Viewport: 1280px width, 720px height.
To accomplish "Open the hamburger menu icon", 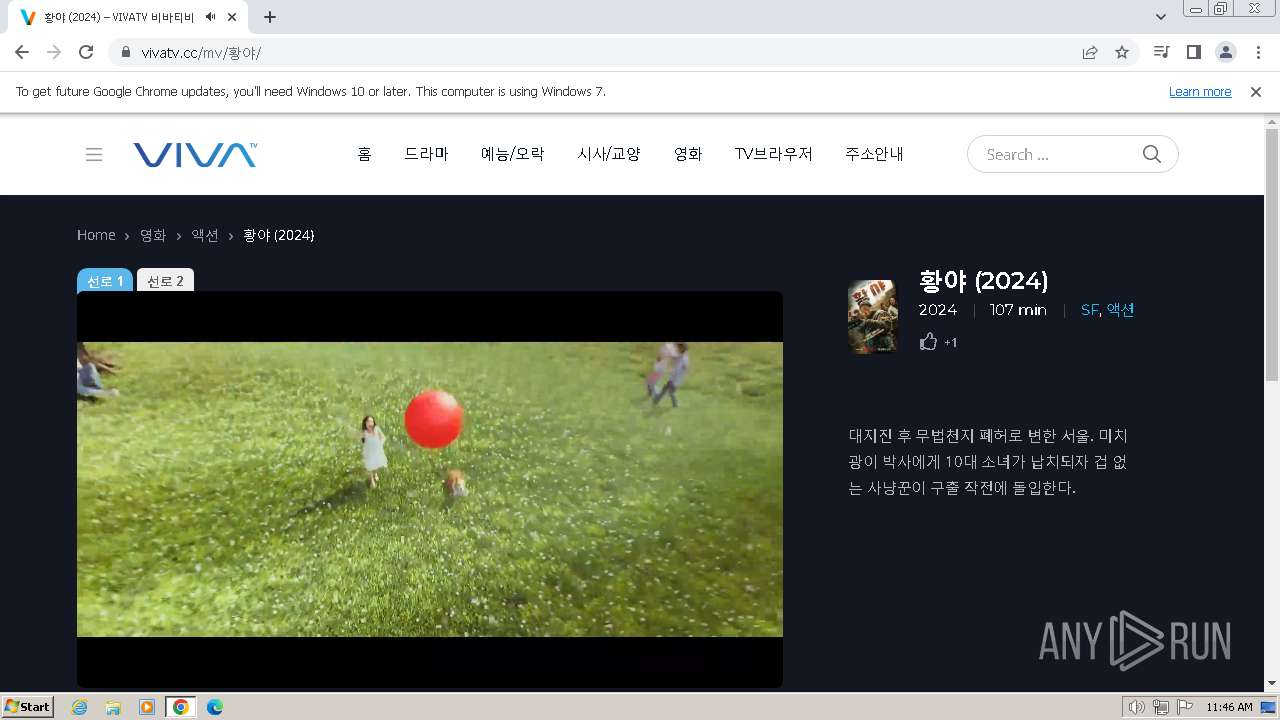I will [x=94, y=154].
